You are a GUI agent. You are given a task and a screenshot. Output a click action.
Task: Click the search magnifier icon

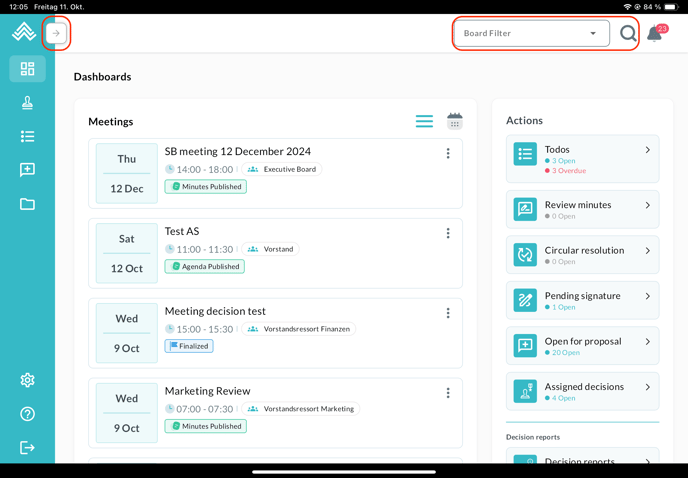(628, 34)
